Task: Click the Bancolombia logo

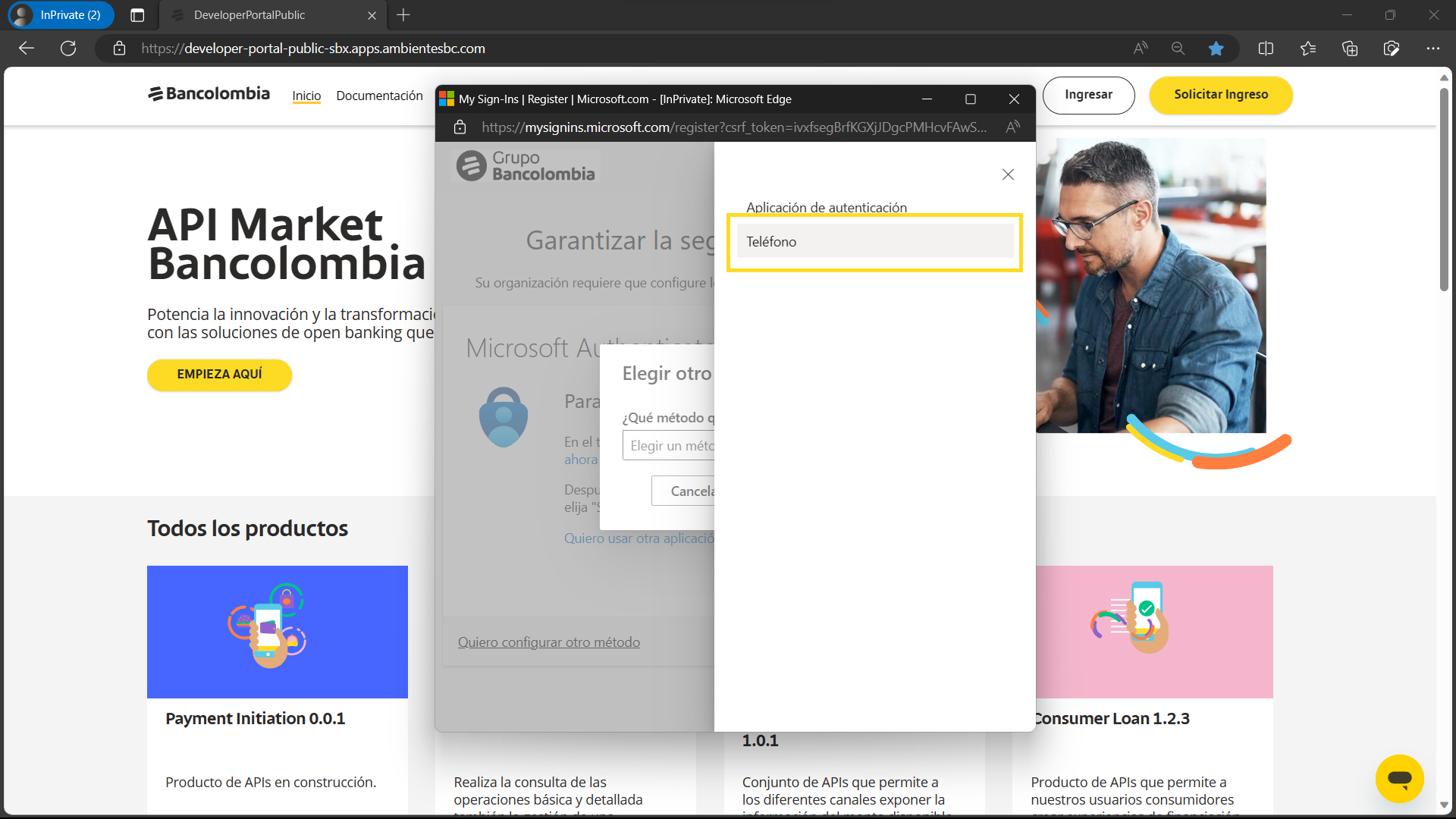Action: coord(208,93)
